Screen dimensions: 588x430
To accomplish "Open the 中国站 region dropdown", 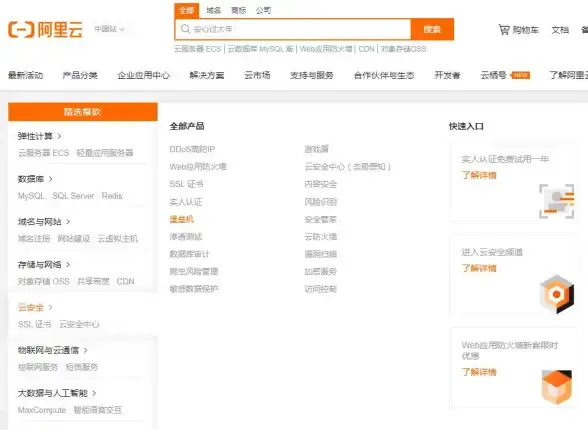I will click(109, 29).
